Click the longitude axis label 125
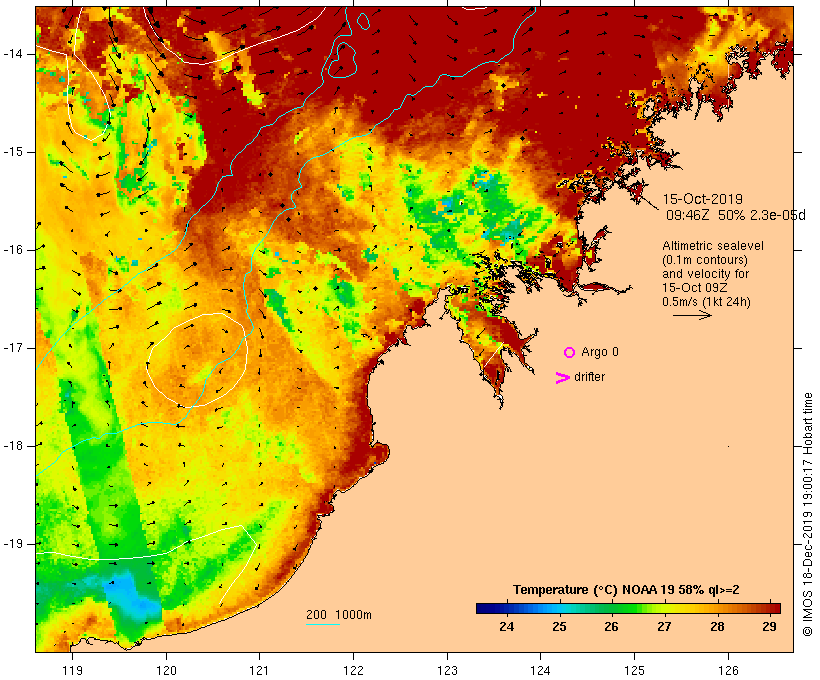The image size is (820, 680). pyautogui.click(x=635, y=670)
